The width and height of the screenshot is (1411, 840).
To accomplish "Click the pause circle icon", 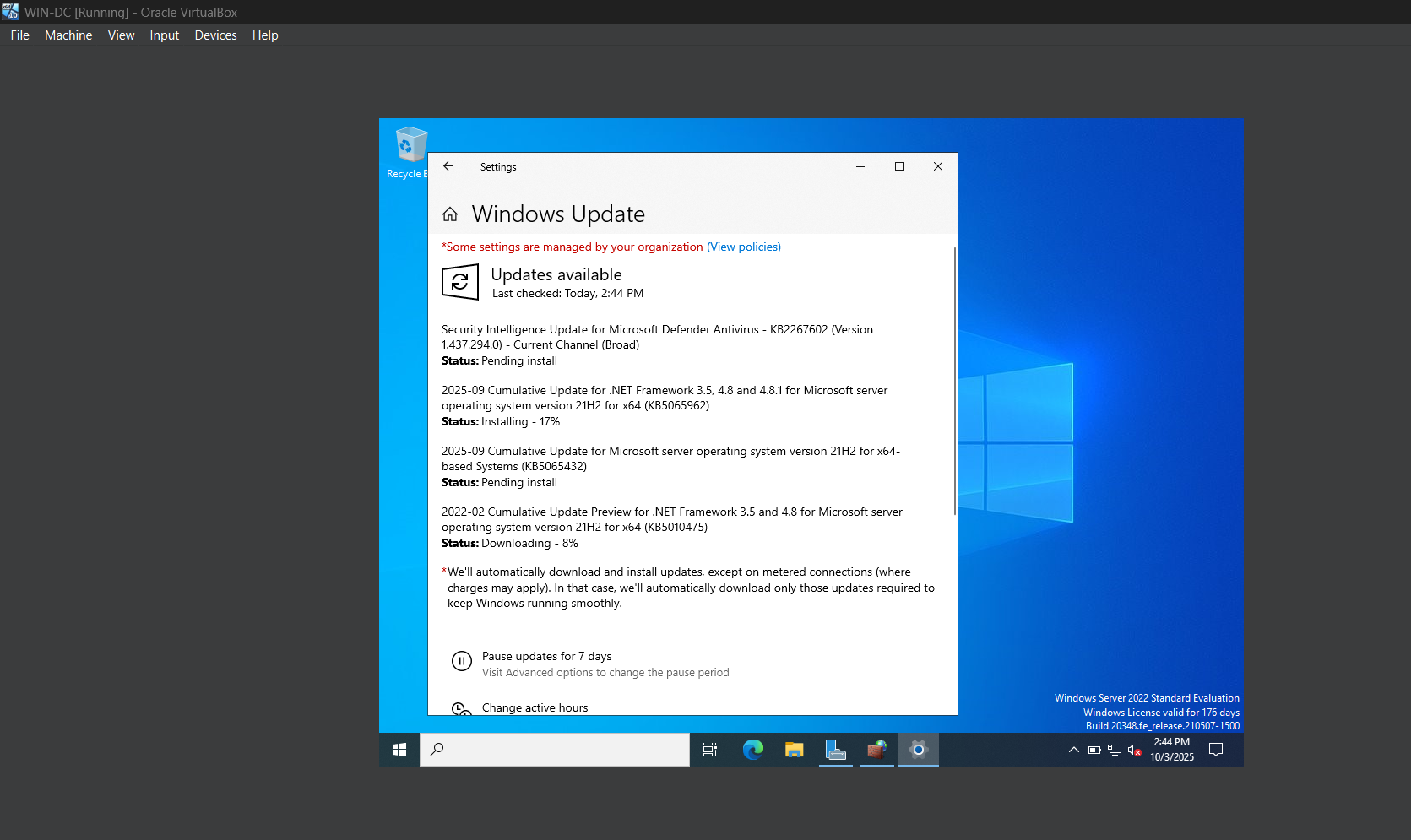I will click(462, 661).
